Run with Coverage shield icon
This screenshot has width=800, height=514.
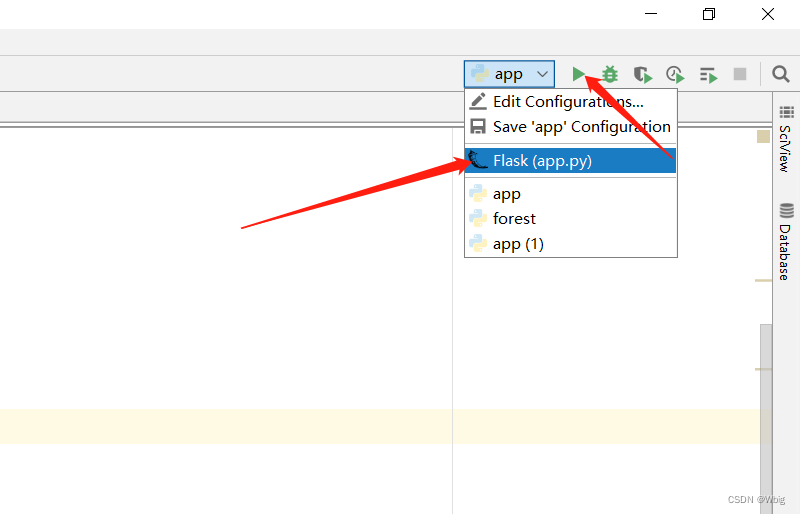tap(642, 74)
